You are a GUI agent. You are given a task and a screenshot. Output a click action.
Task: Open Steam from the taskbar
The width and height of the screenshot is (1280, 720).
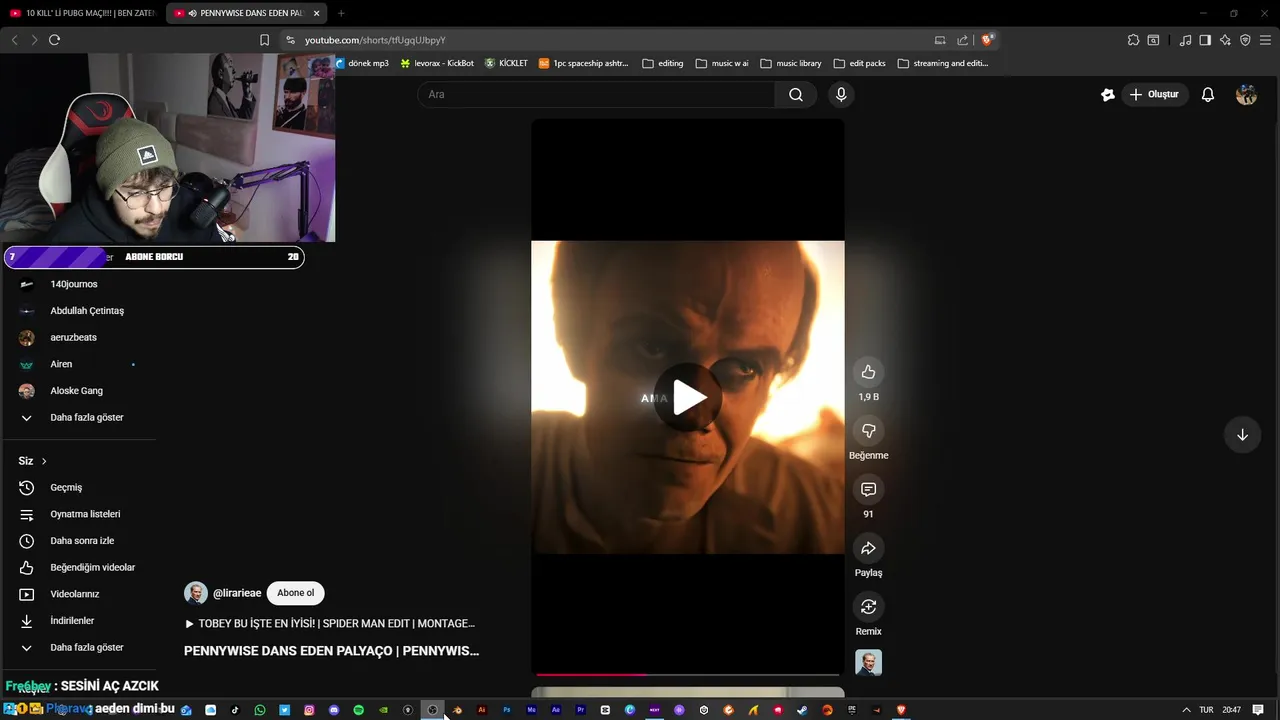tap(803, 710)
